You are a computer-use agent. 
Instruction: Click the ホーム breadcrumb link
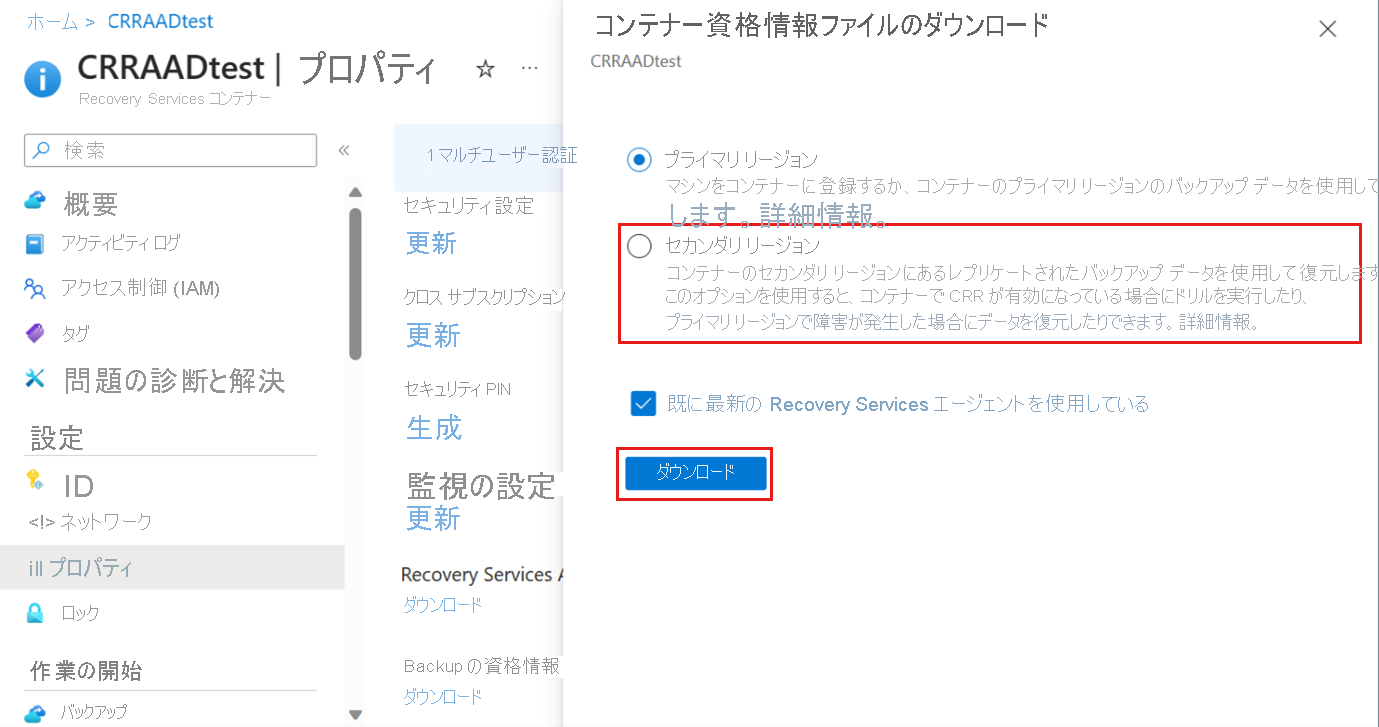tap(52, 21)
